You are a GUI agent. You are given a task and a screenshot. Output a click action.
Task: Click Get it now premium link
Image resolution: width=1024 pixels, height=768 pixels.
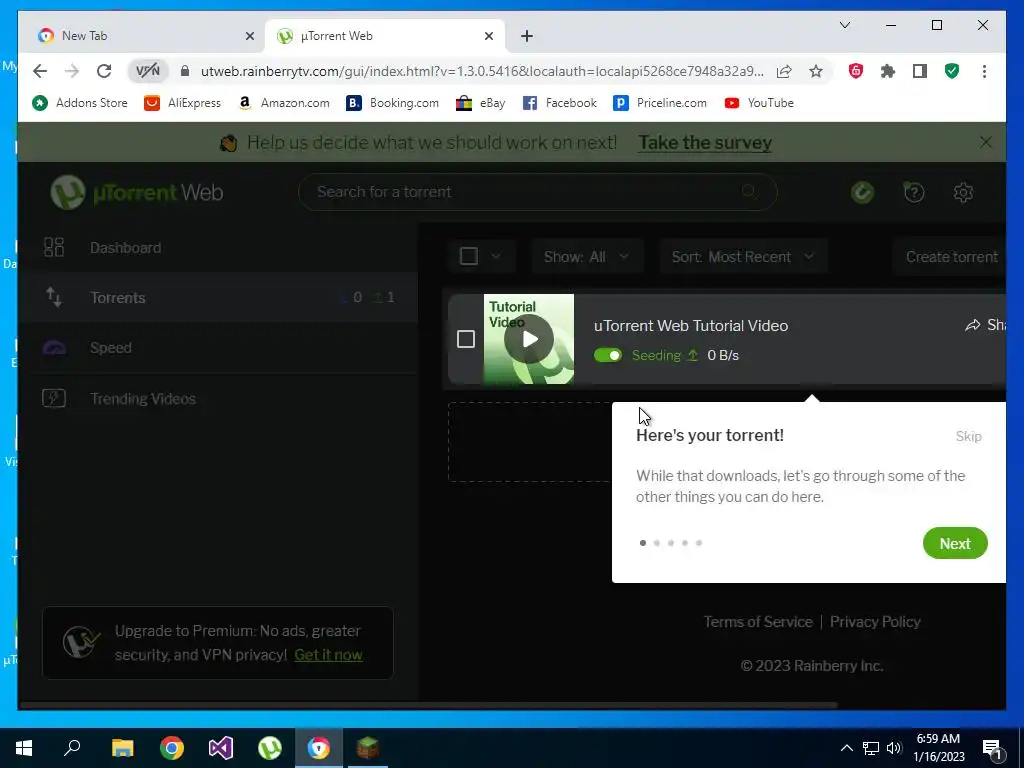pos(328,654)
